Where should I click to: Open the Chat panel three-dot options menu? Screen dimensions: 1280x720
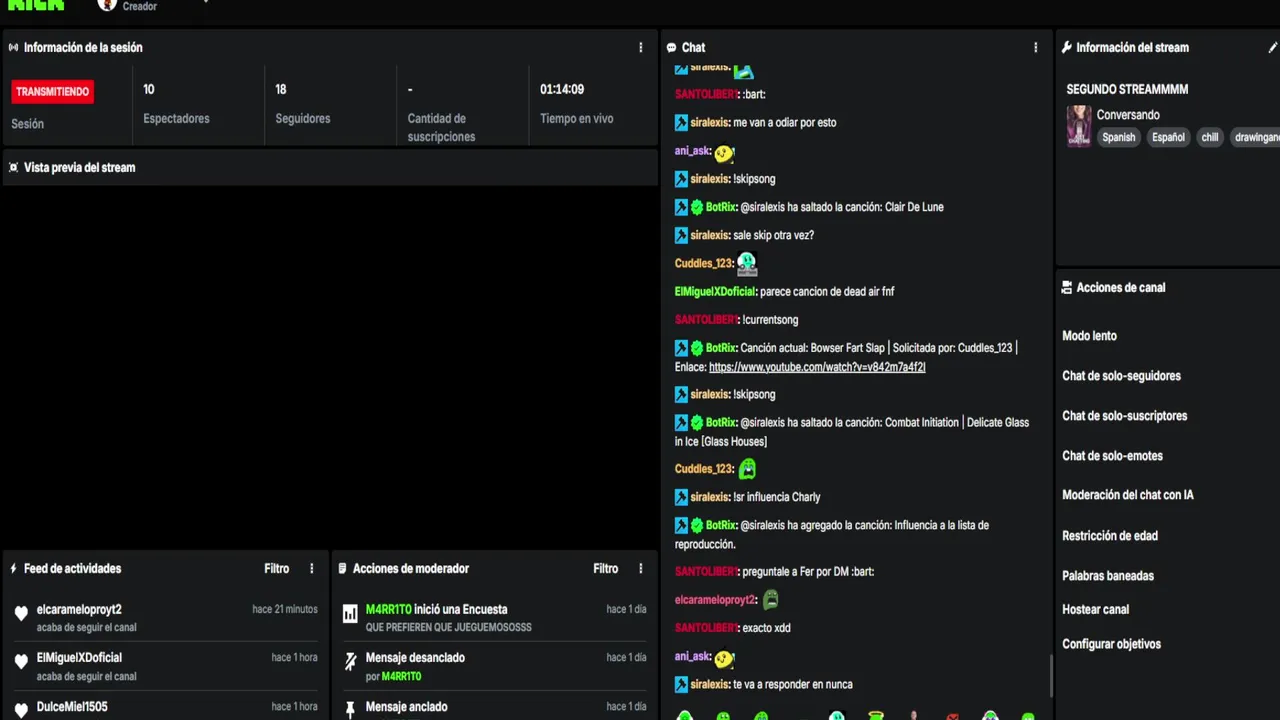[x=1035, y=47]
